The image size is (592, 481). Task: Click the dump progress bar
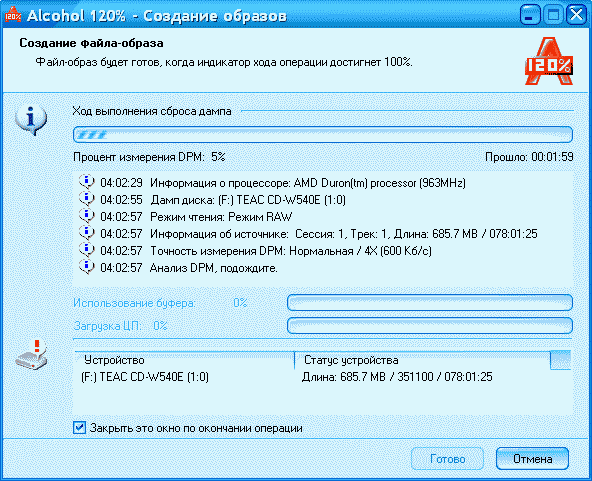coord(323,134)
